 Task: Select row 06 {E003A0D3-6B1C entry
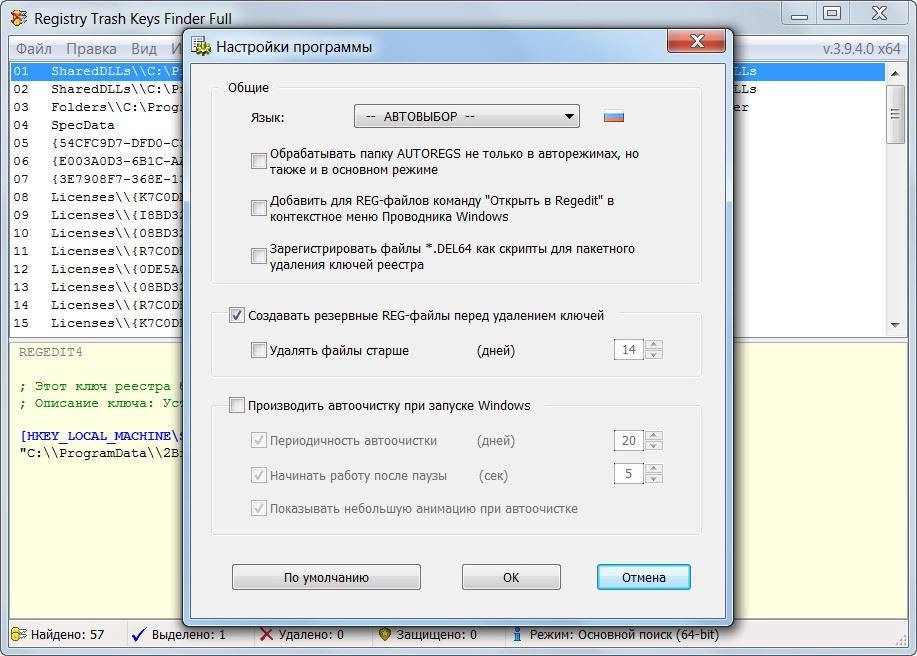97,161
